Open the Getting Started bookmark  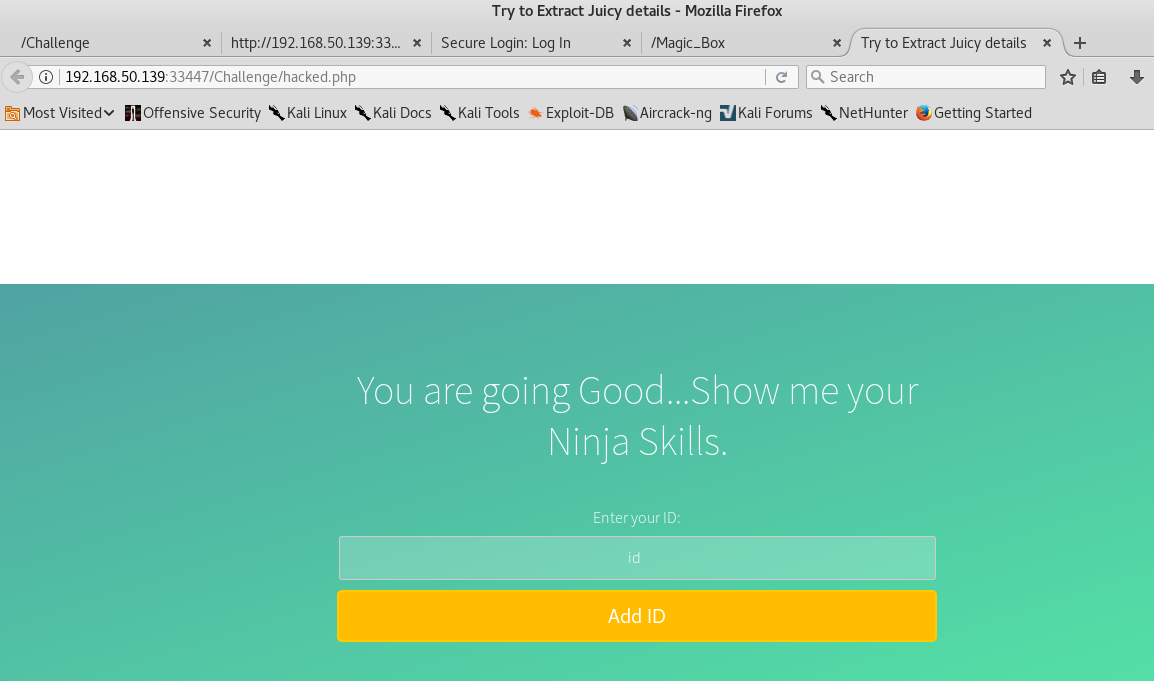[974, 113]
